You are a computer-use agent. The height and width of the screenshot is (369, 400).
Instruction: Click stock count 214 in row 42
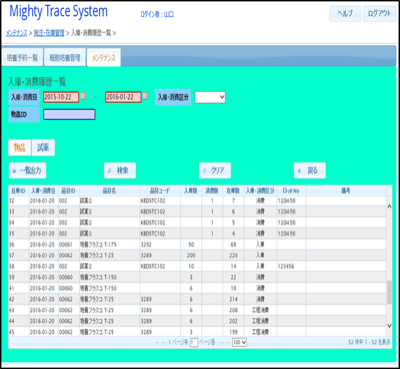(x=233, y=299)
